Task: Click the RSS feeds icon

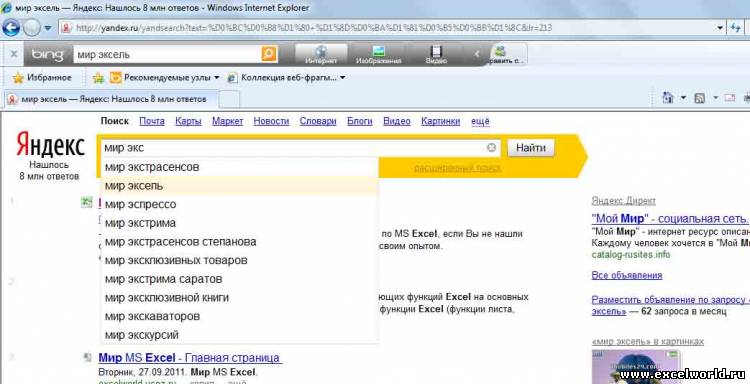Action: [700, 99]
